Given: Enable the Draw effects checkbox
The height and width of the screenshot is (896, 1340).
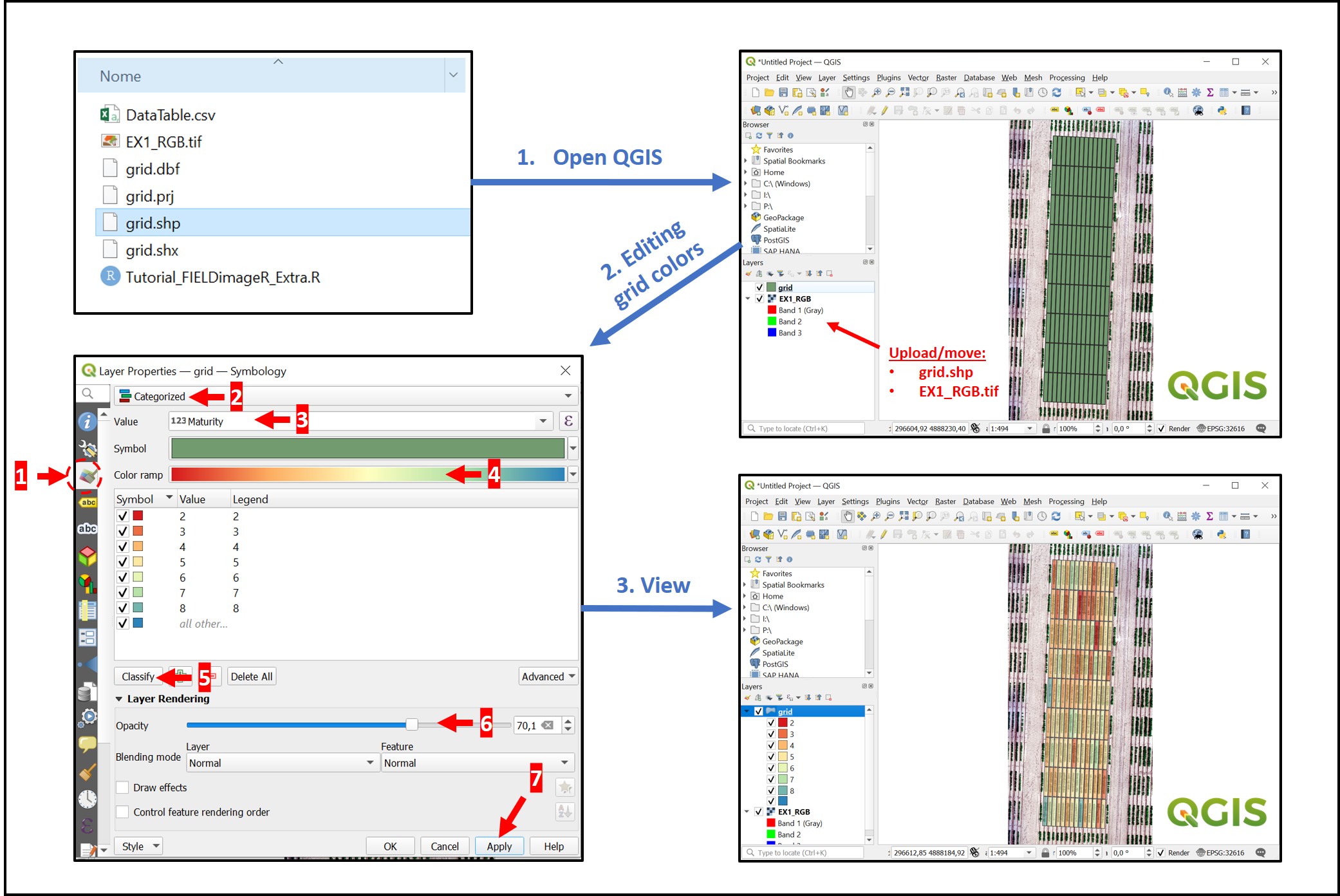Looking at the screenshot, I should tap(122, 787).
